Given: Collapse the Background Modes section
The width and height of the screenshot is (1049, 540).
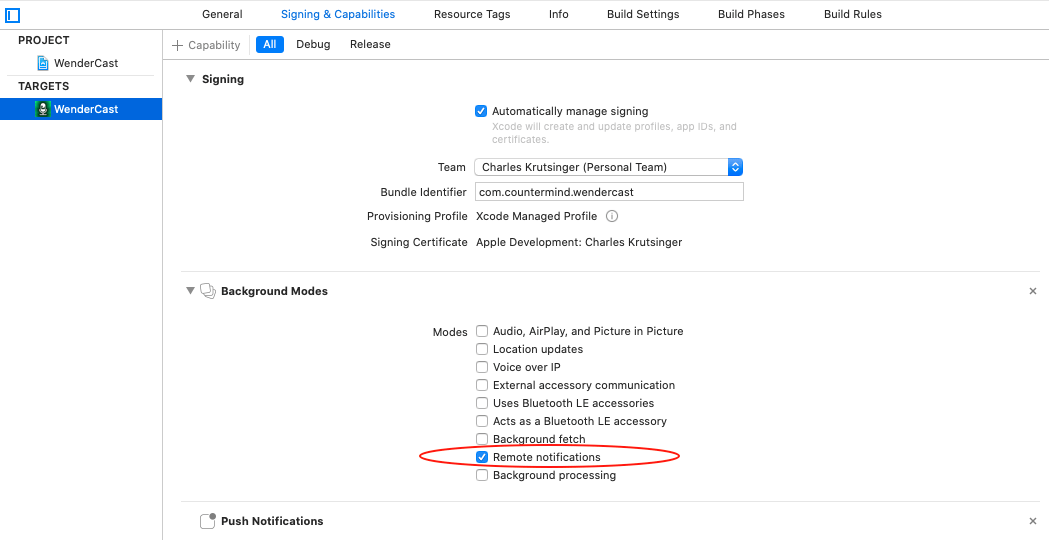Looking at the screenshot, I should tap(190, 291).
